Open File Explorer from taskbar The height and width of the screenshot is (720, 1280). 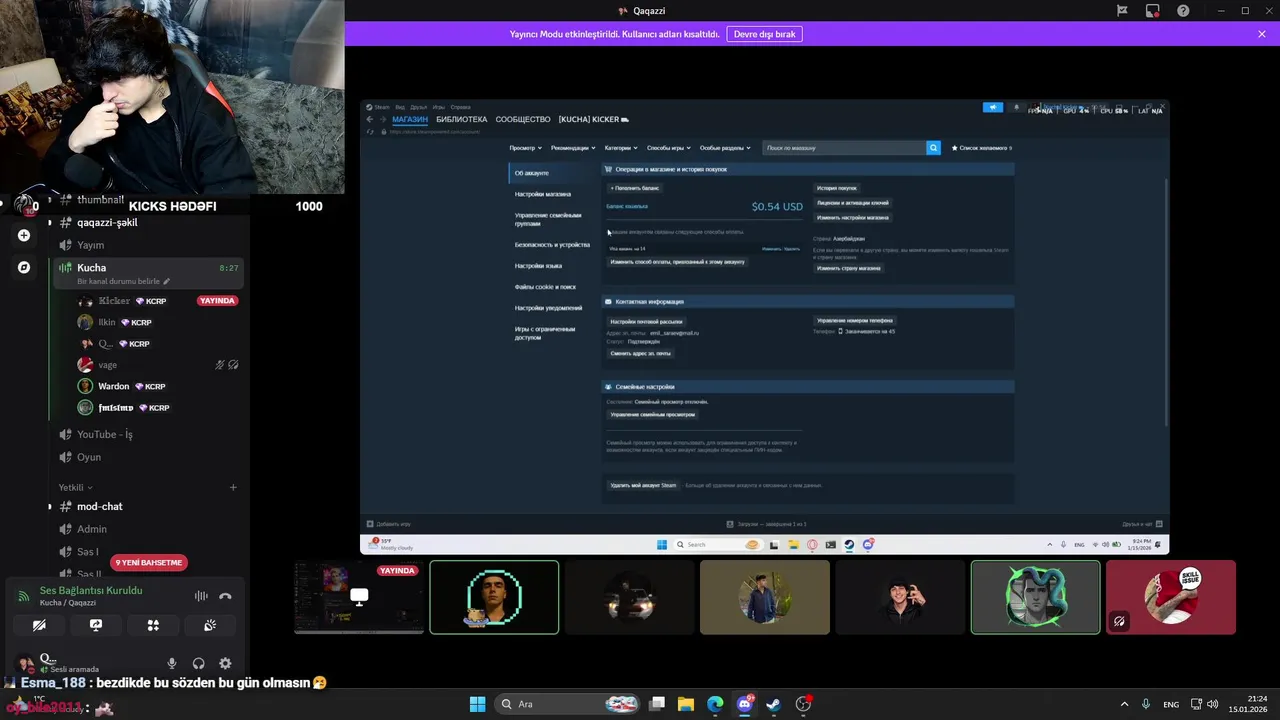click(686, 704)
